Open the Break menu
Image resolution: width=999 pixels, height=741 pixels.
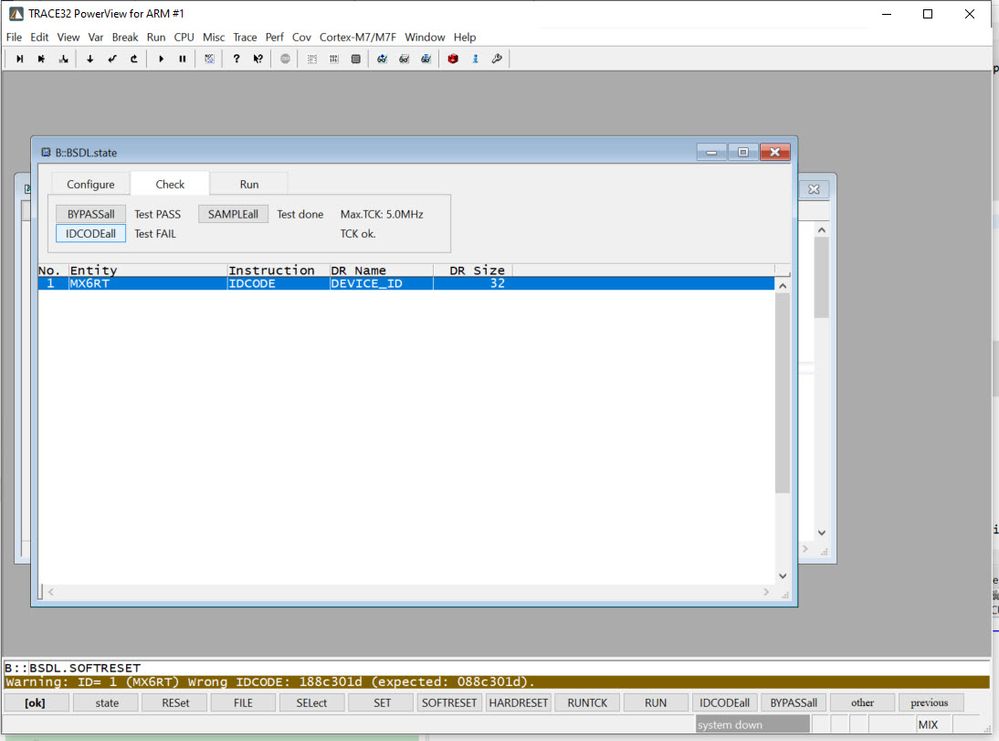click(125, 37)
